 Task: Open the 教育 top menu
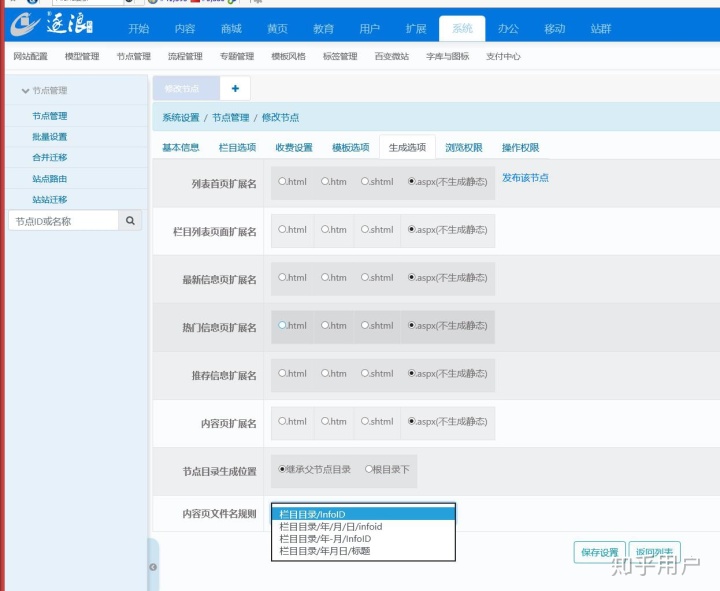324,29
